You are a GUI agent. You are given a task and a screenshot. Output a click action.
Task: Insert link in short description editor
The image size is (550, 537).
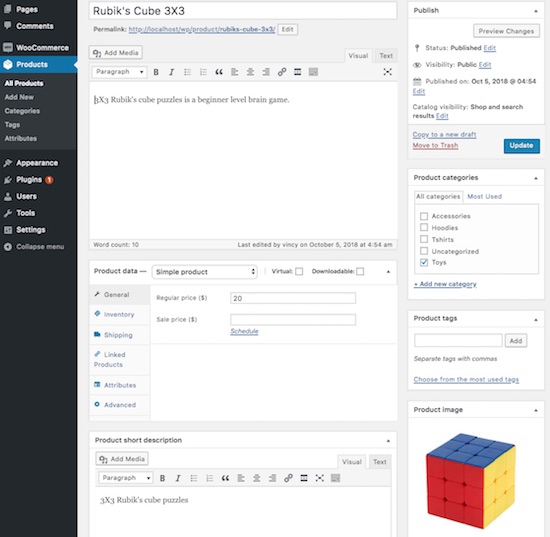pos(288,478)
